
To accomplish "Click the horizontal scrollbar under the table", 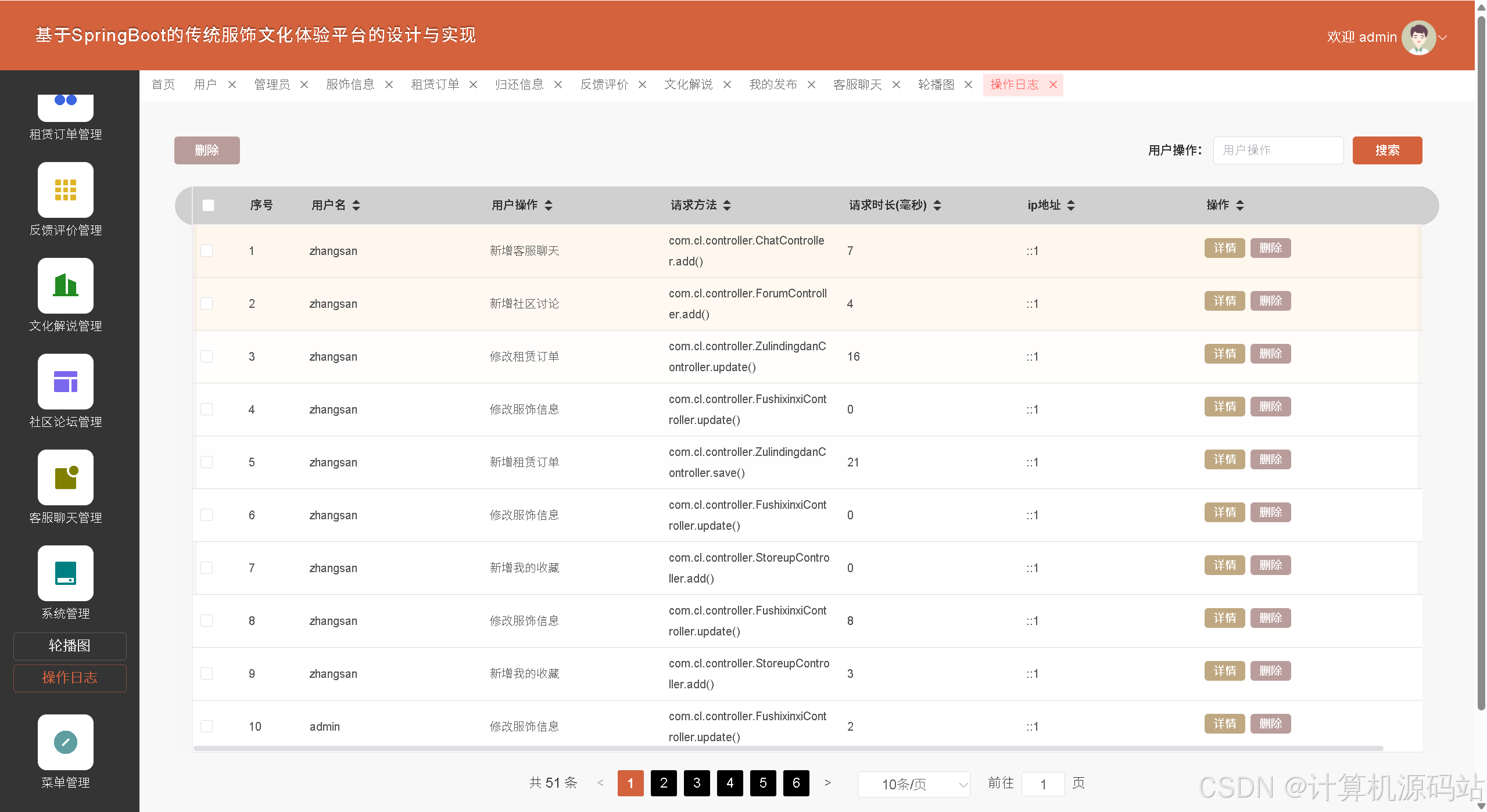I will (787, 748).
